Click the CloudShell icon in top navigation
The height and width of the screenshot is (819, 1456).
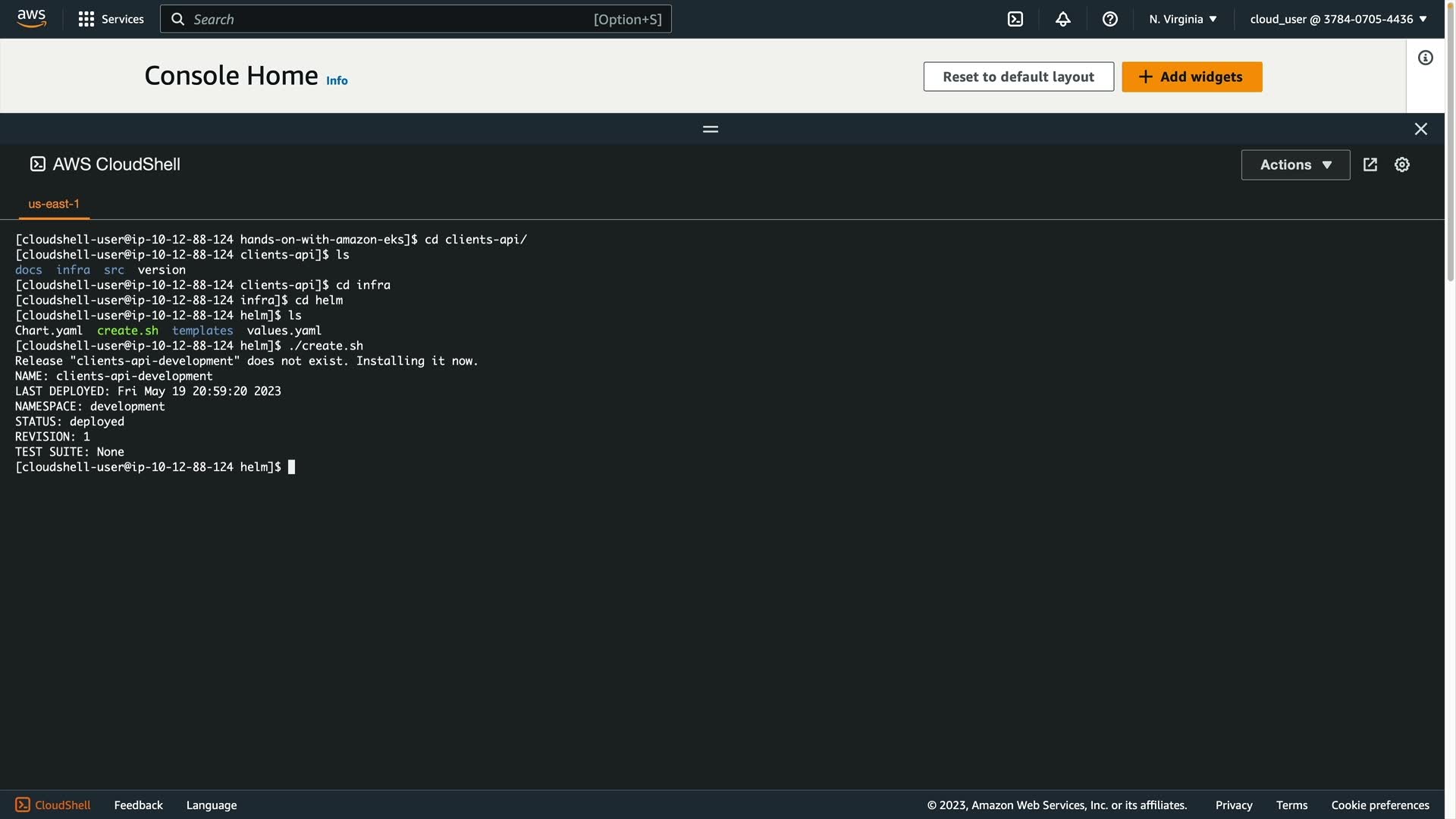tap(1015, 19)
